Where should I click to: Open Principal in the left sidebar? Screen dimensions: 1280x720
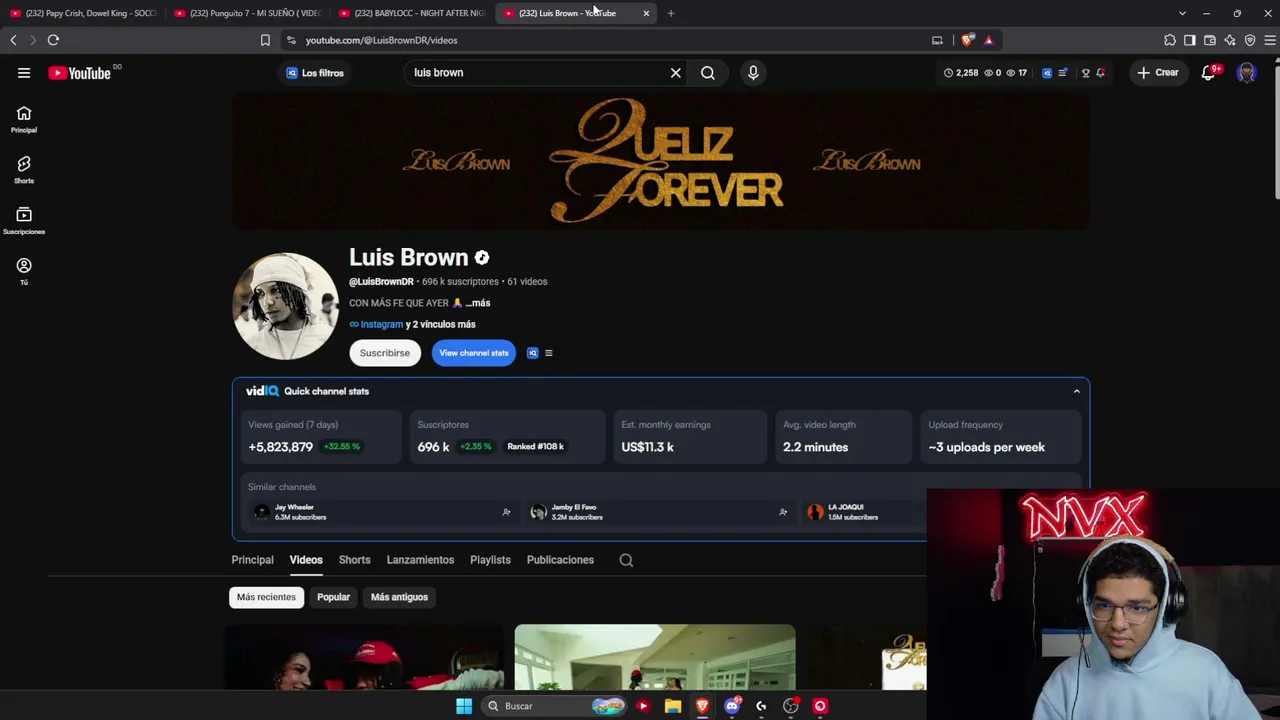coord(24,119)
